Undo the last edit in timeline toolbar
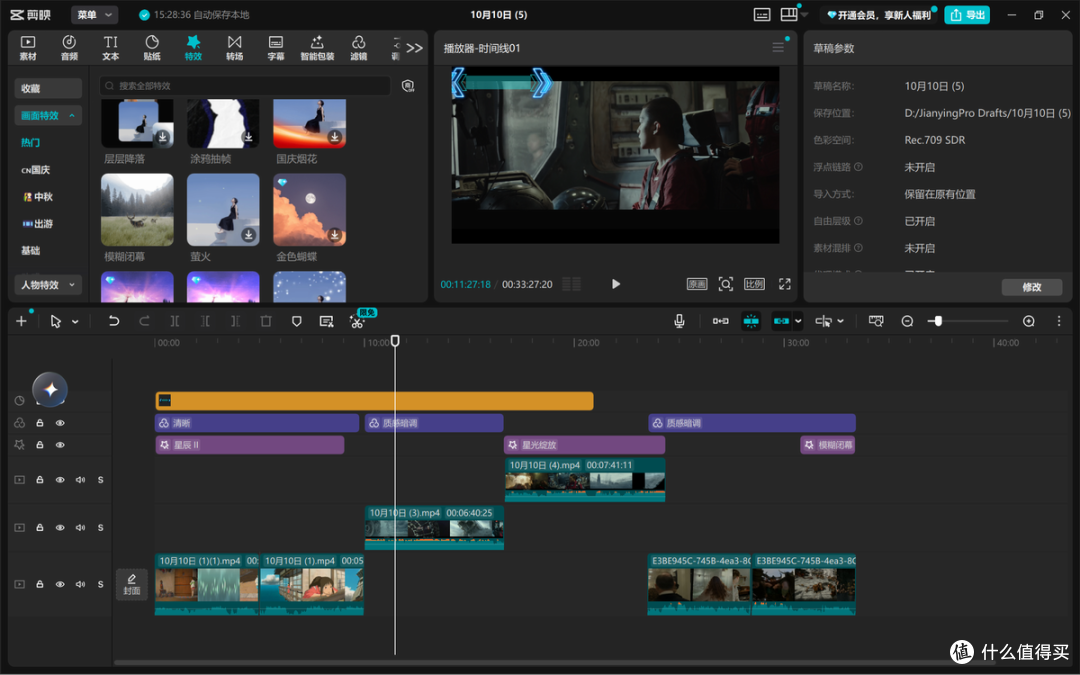The height and width of the screenshot is (675, 1080). point(114,321)
